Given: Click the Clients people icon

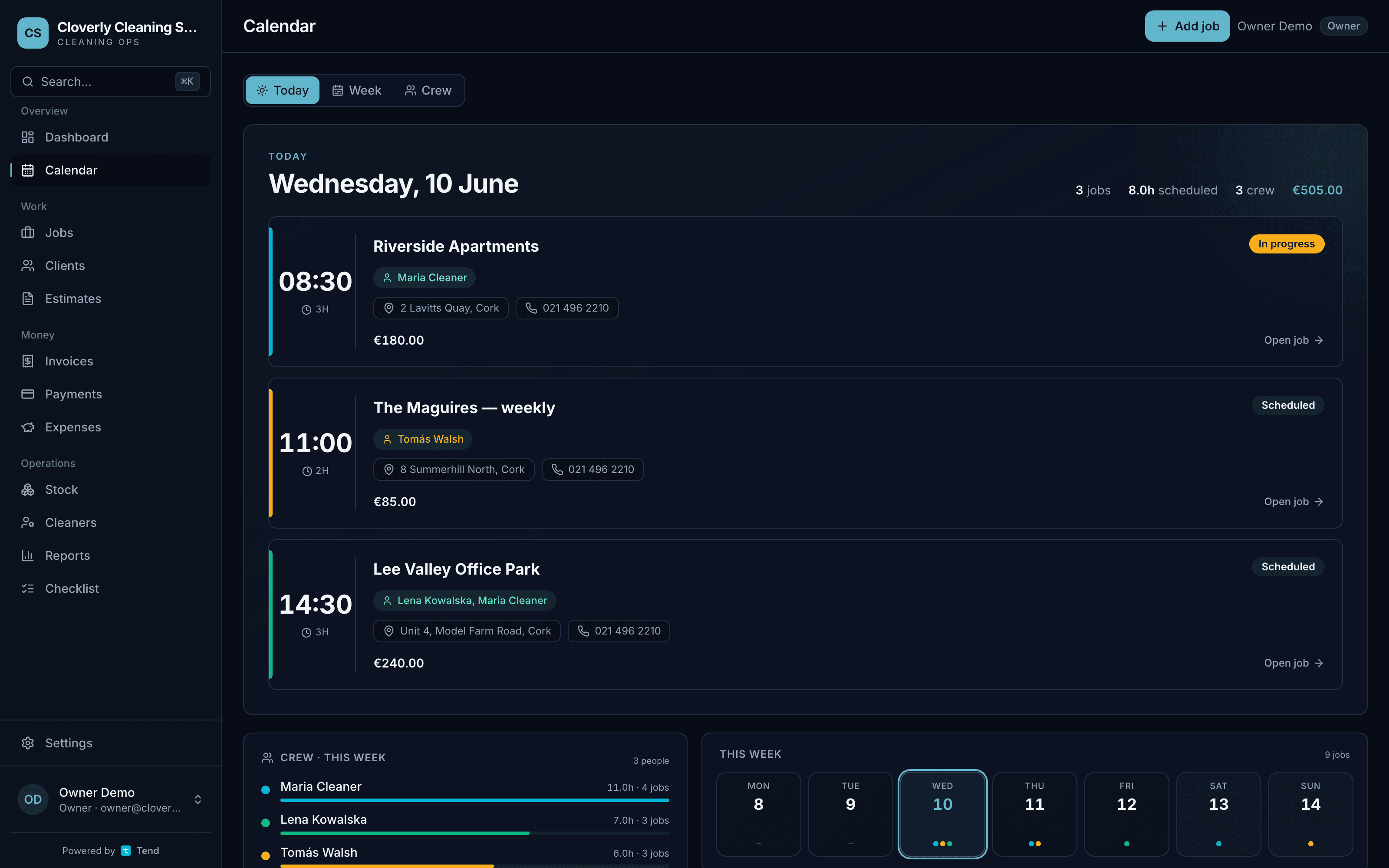Looking at the screenshot, I should (27, 265).
